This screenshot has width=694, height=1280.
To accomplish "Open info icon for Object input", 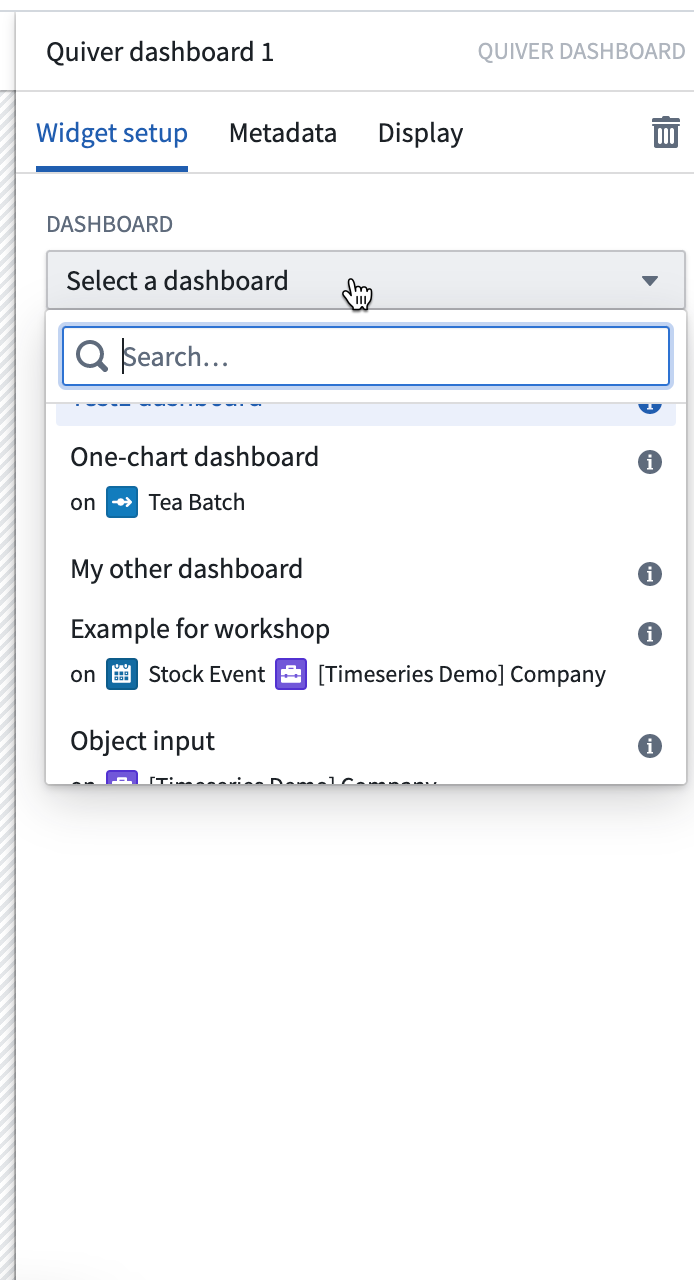I will (650, 746).
